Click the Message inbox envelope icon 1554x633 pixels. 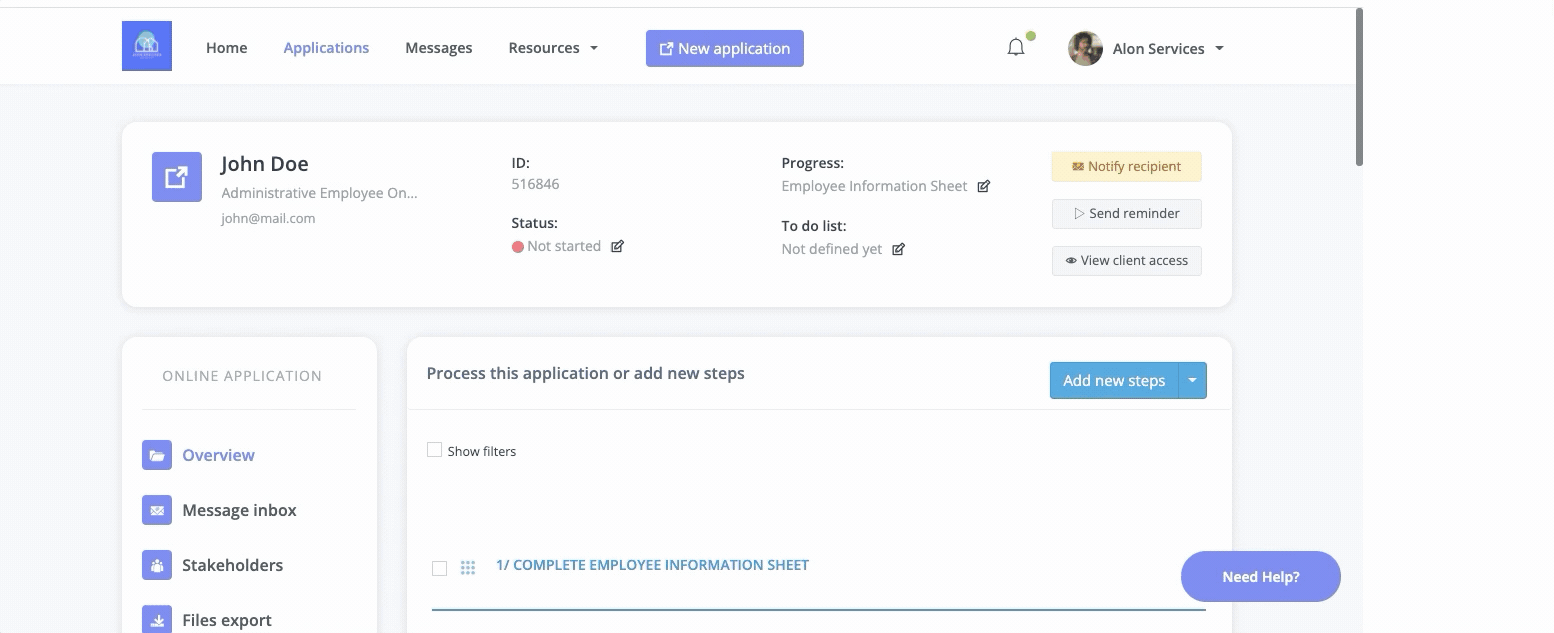[x=157, y=510]
